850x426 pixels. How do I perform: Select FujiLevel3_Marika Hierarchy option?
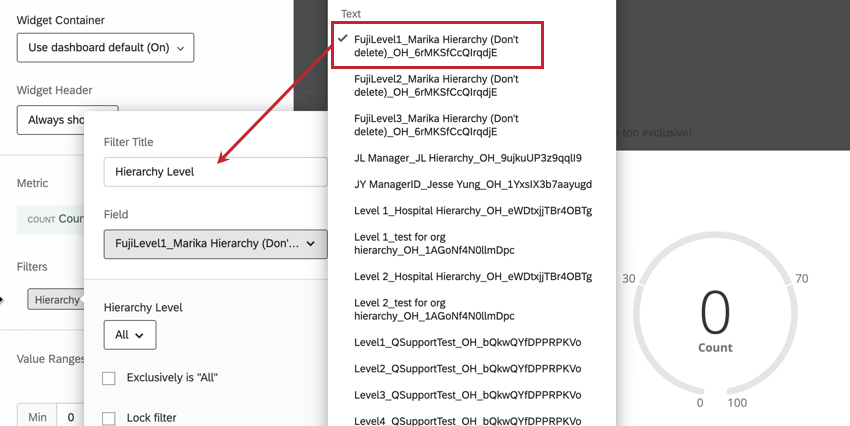click(x=472, y=125)
